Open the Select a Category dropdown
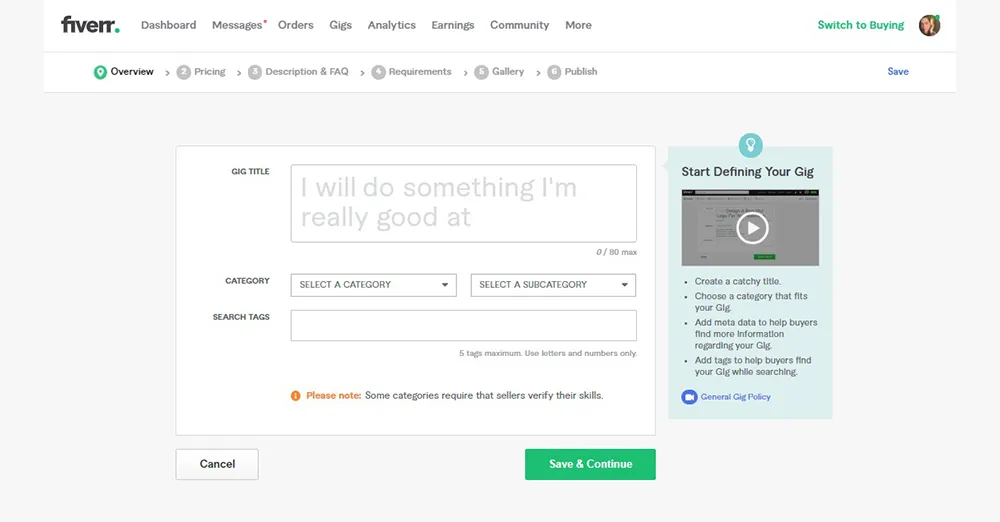Image resolution: width=1000 pixels, height=522 pixels. coord(374,285)
